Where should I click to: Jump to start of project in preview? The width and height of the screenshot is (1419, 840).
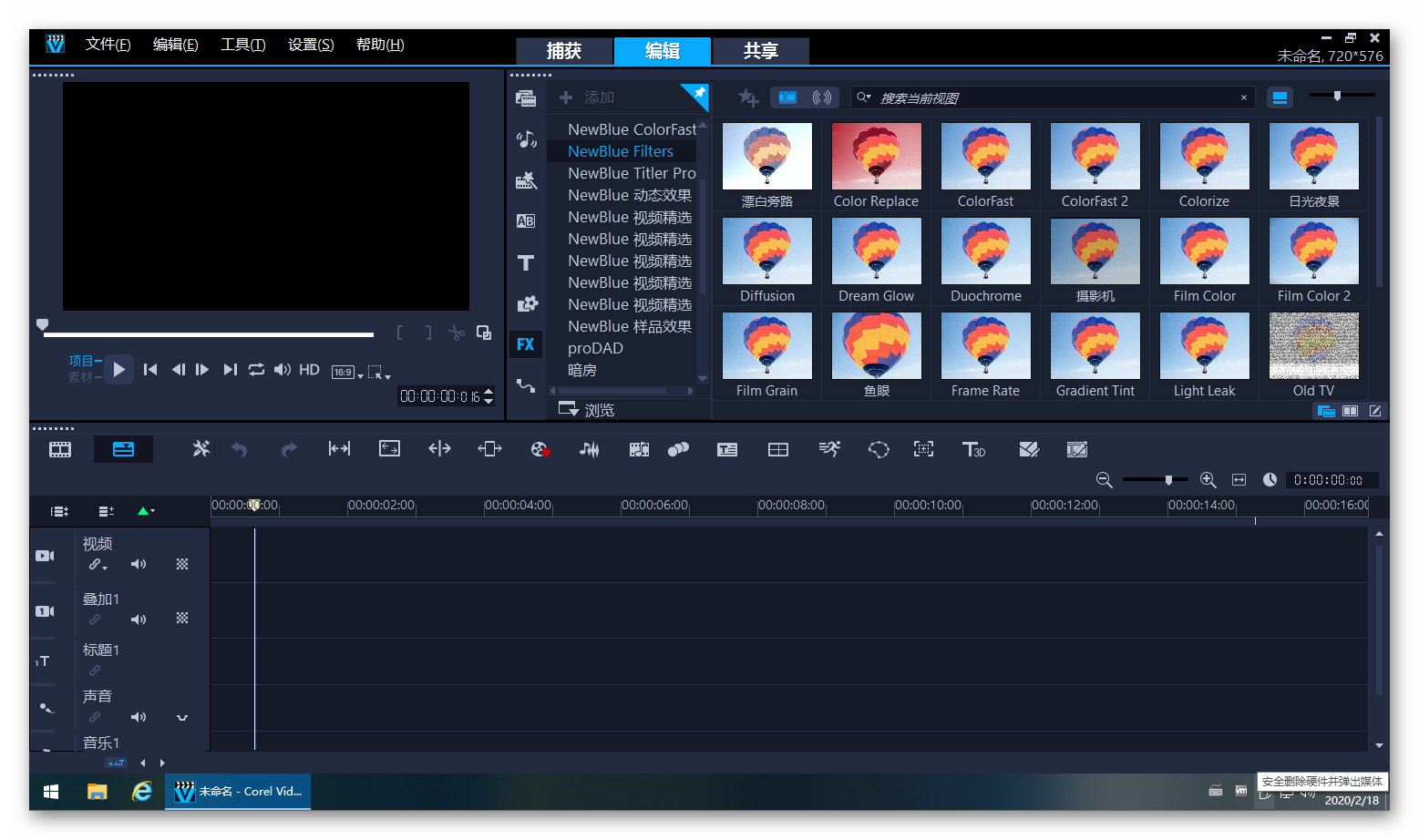pos(150,370)
